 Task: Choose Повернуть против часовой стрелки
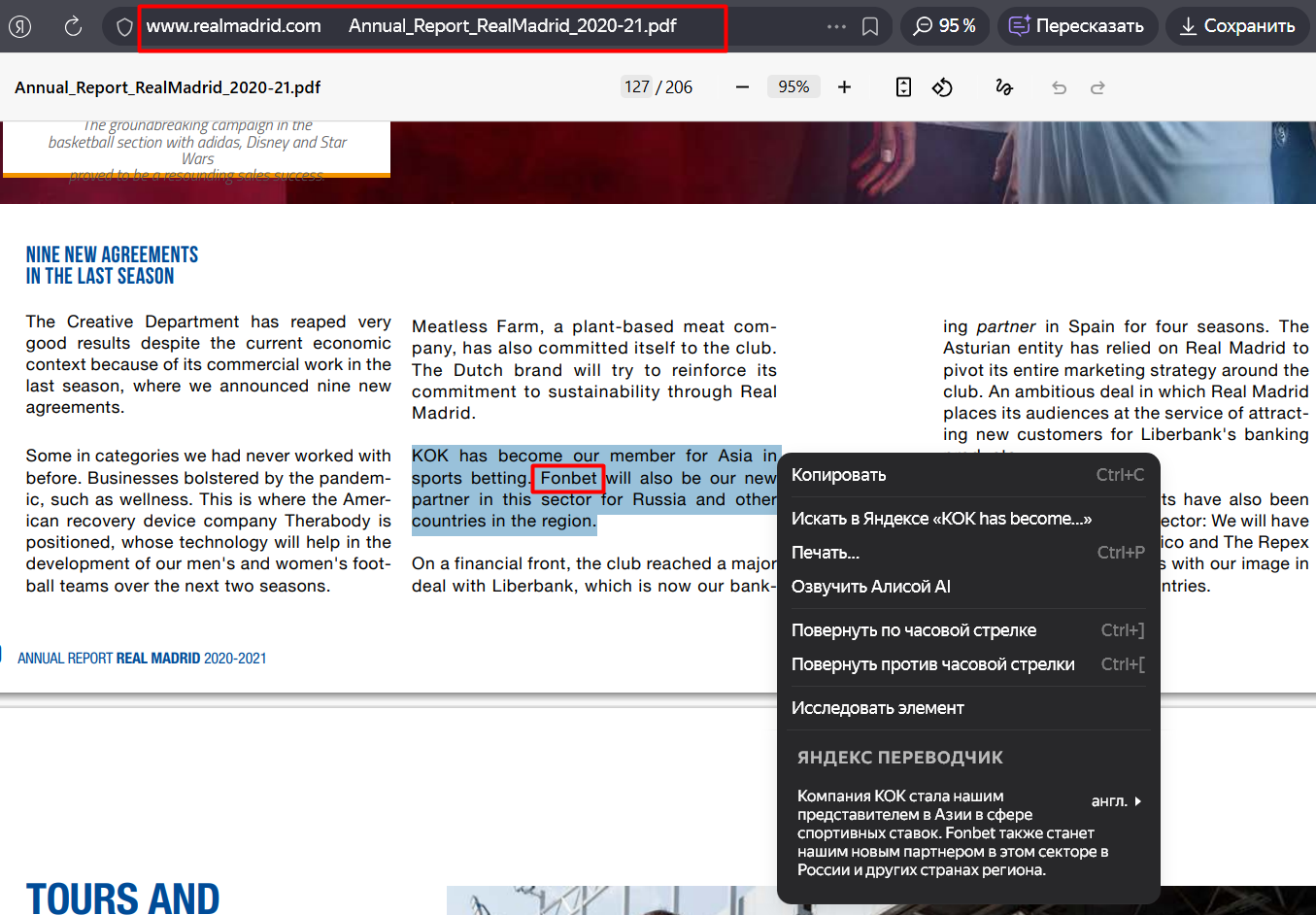point(968,664)
